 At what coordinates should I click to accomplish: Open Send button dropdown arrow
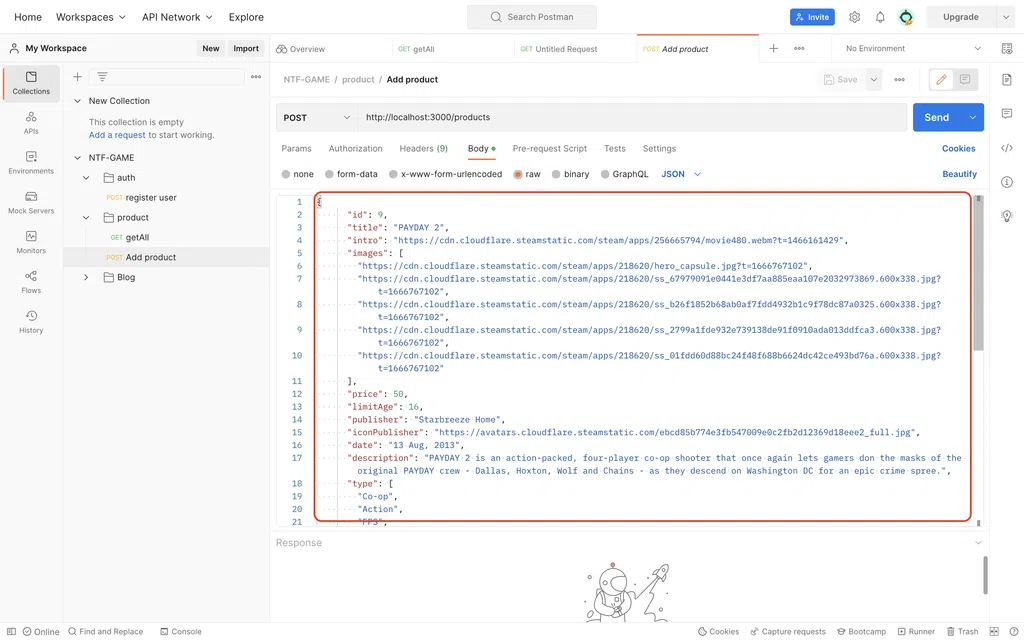pyautogui.click(x=972, y=118)
